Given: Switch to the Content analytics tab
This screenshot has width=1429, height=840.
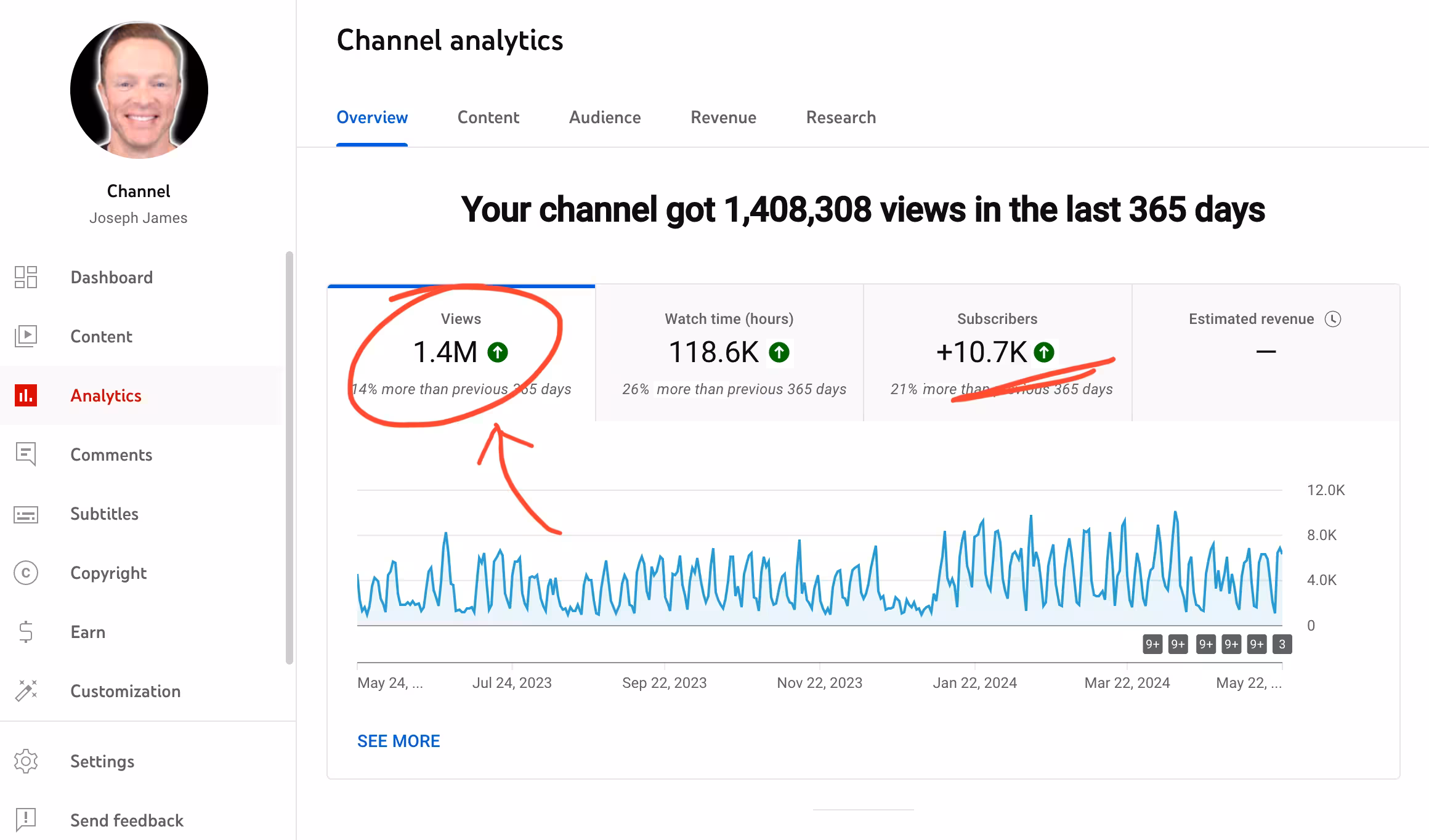Looking at the screenshot, I should [x=488, y=118].
